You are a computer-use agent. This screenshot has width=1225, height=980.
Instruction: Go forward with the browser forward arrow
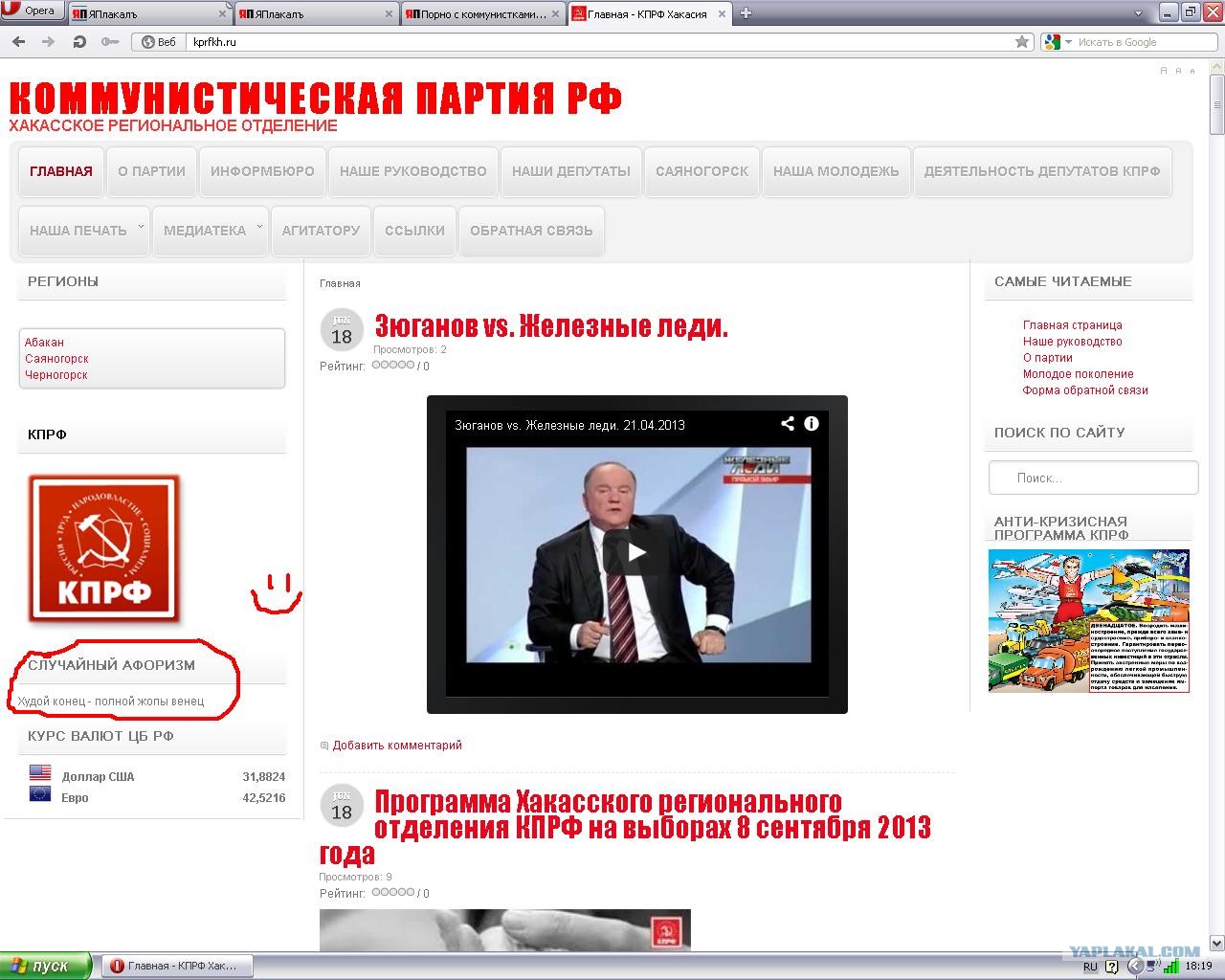[48, 42]
